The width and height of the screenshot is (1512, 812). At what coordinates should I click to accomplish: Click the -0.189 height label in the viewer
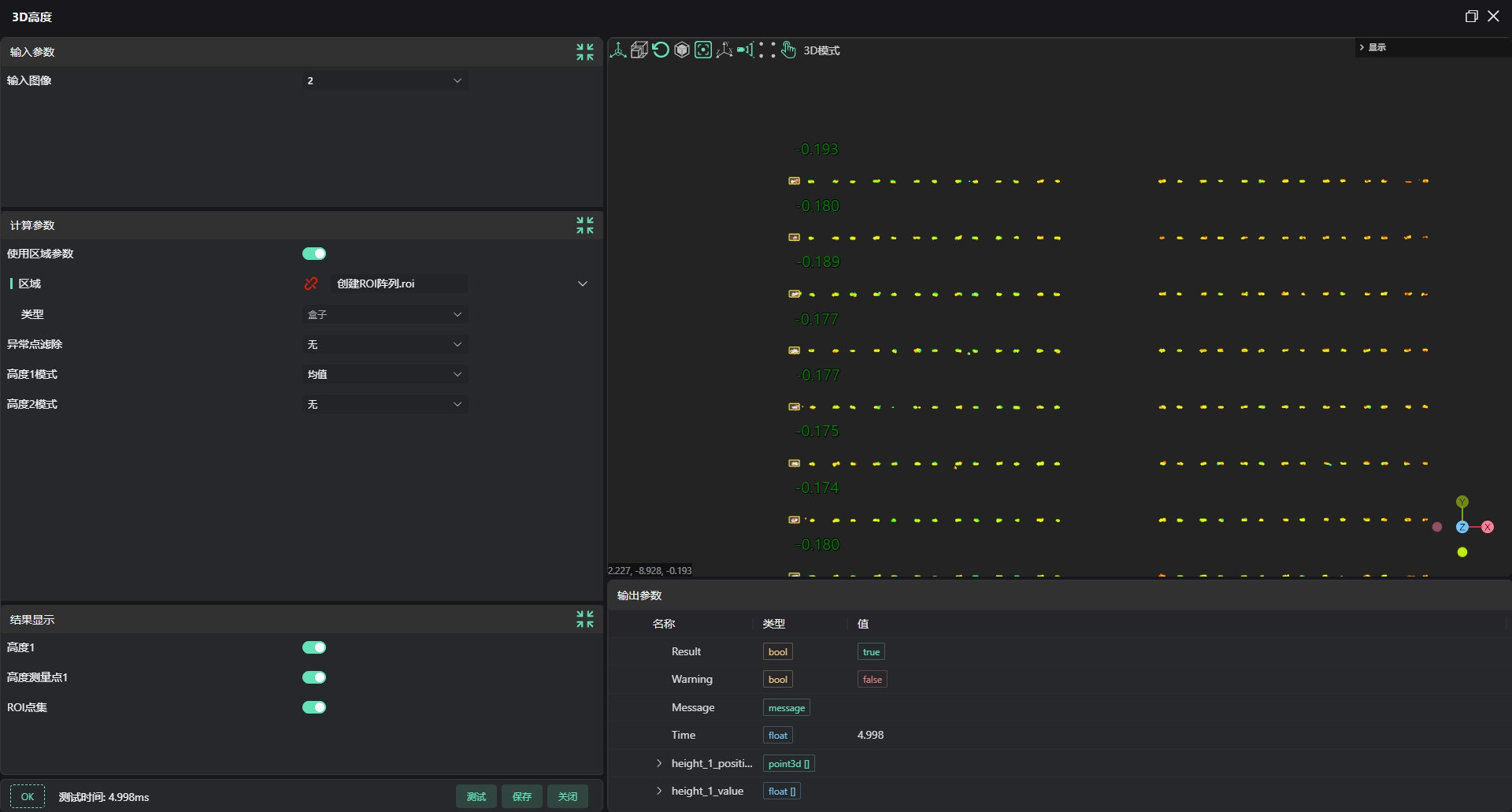[818, 261]
